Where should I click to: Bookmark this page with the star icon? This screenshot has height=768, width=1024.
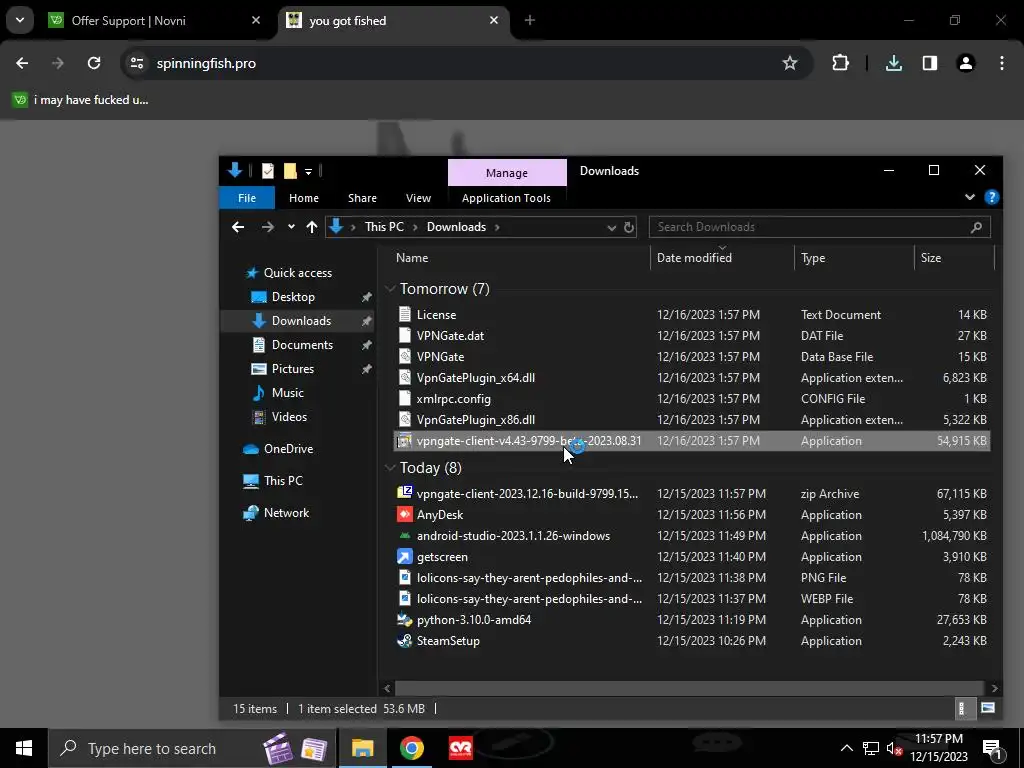click(x=790, y=63)
